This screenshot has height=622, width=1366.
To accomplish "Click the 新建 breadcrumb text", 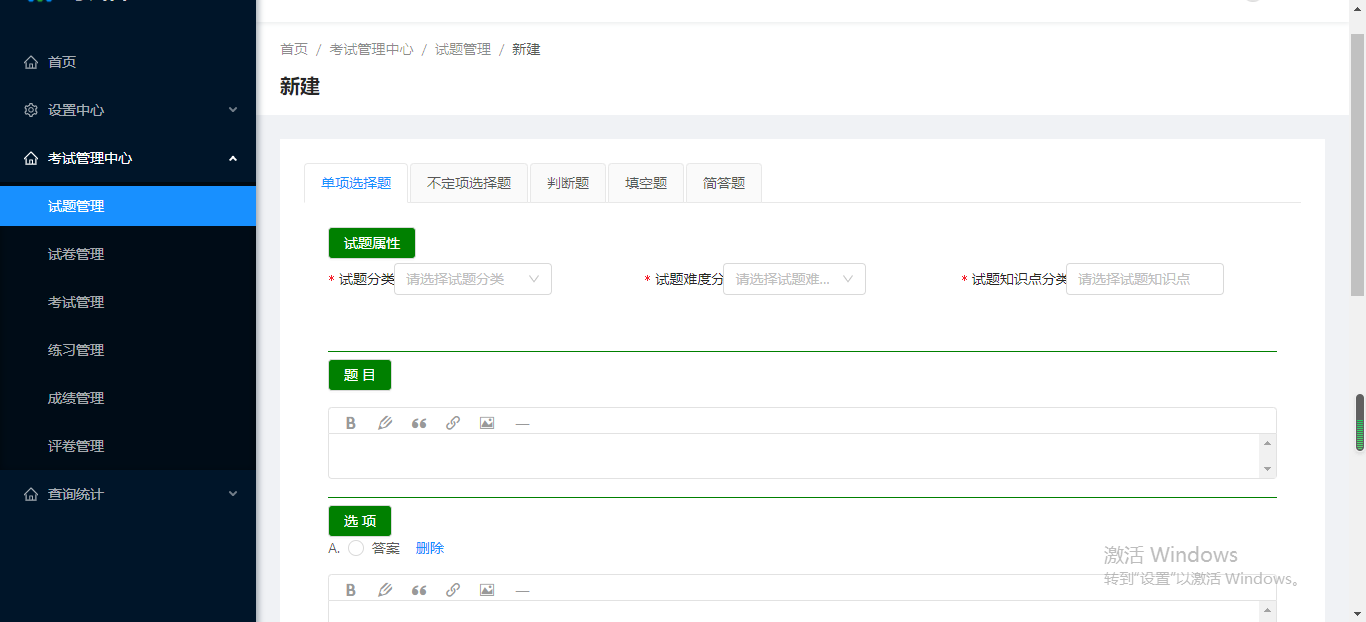I will point(526,49).
